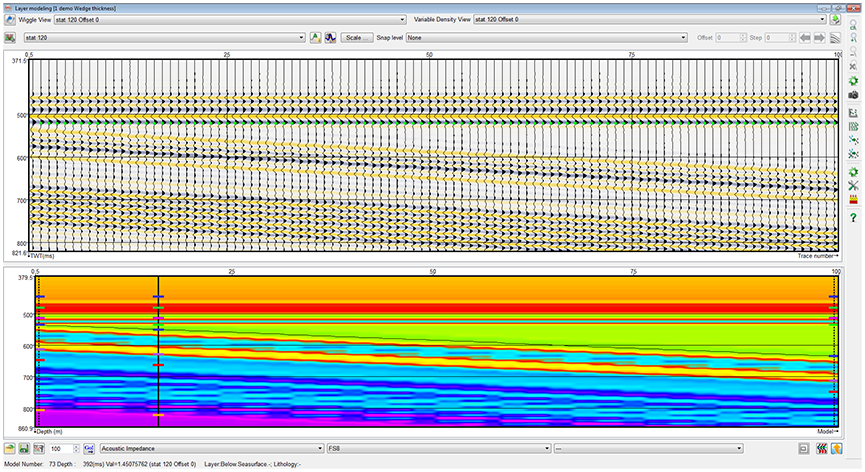Open the model folder icon at bottom left
This screenshot has width=865, height=472.
(x=9, y=450)
